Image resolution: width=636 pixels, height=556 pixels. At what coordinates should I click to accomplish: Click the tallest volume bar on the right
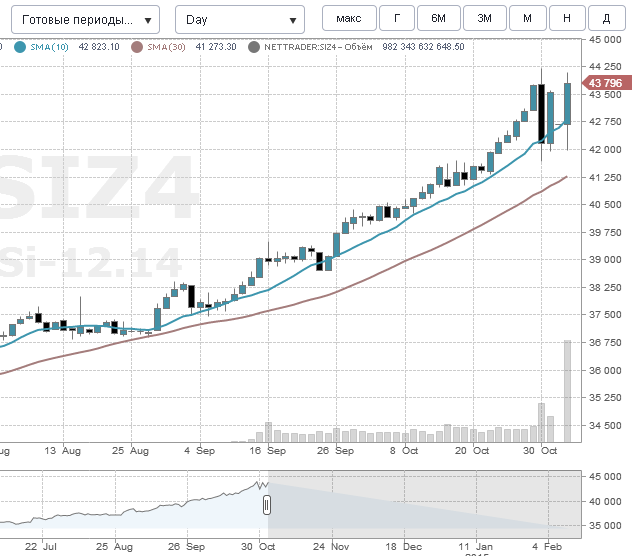click(x=567, y=391)
